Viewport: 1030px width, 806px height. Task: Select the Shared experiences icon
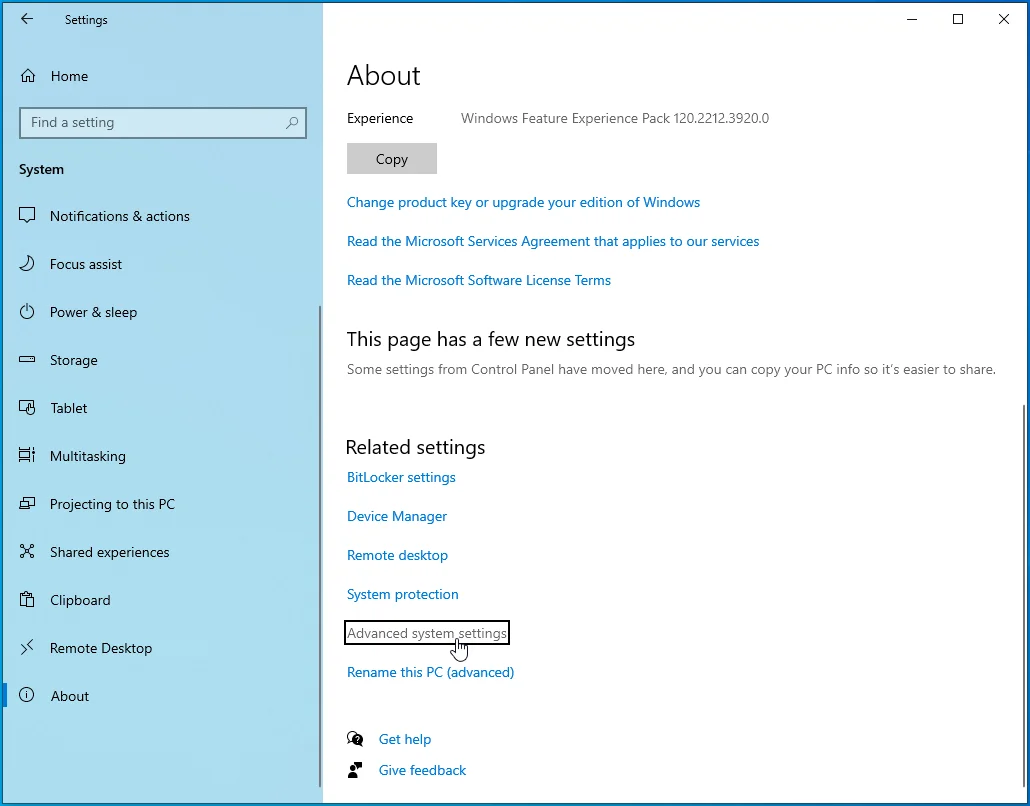point(27,551)
